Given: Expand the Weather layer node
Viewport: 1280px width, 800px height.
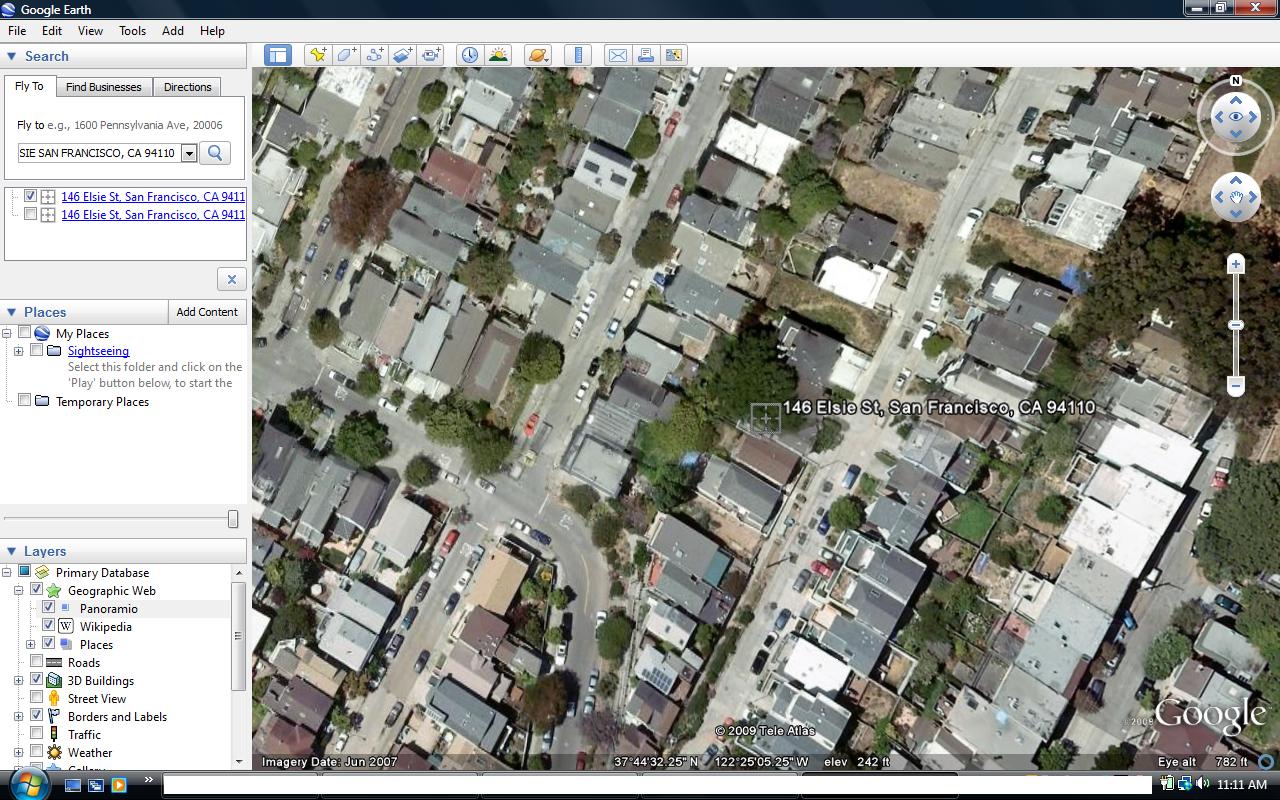Looking at the screenshot, I should tap(19, 752).
